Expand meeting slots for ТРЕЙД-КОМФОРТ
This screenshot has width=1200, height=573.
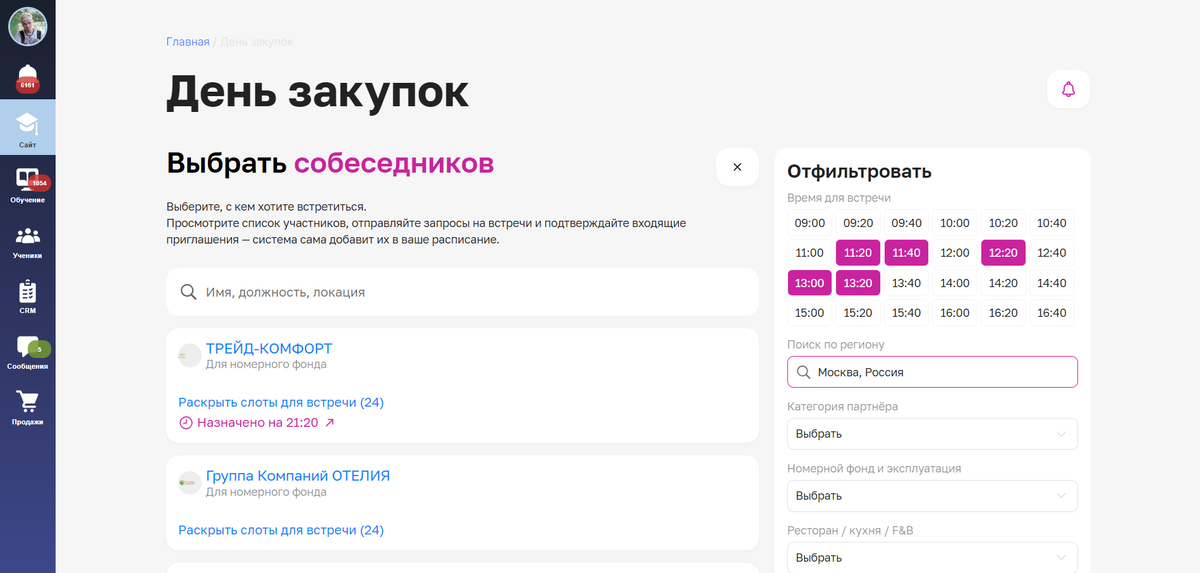pos(281,402)
